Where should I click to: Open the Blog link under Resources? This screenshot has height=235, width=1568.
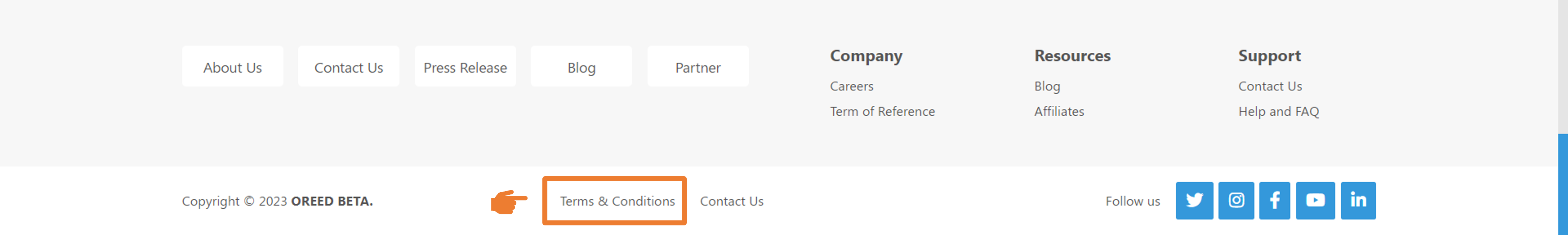click(x=1047, y=87)
